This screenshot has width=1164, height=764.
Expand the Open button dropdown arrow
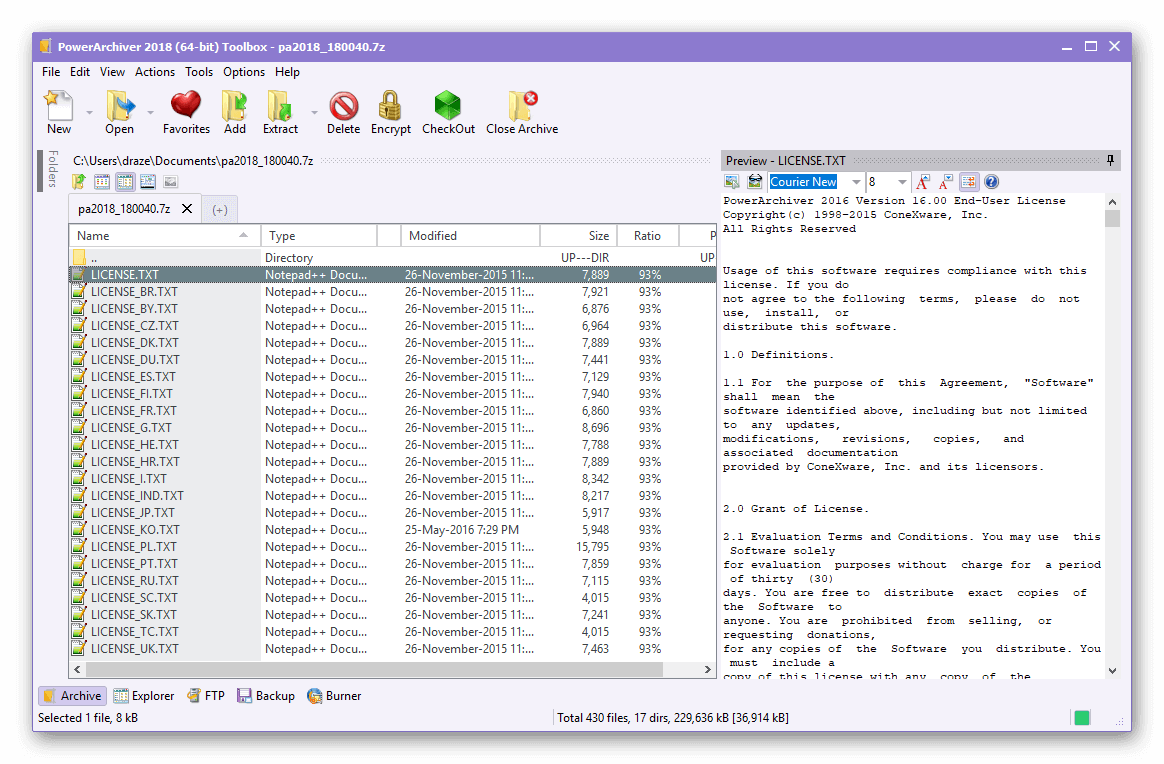pos(150,113)
